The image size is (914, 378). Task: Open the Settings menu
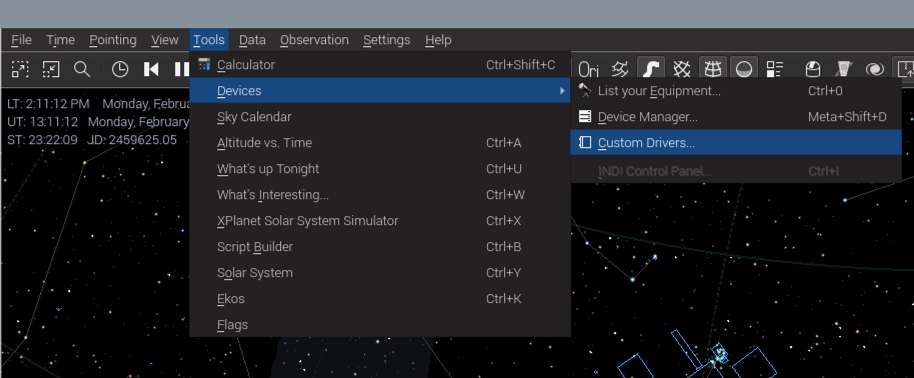pyautogui.click(x=386, y=40)
